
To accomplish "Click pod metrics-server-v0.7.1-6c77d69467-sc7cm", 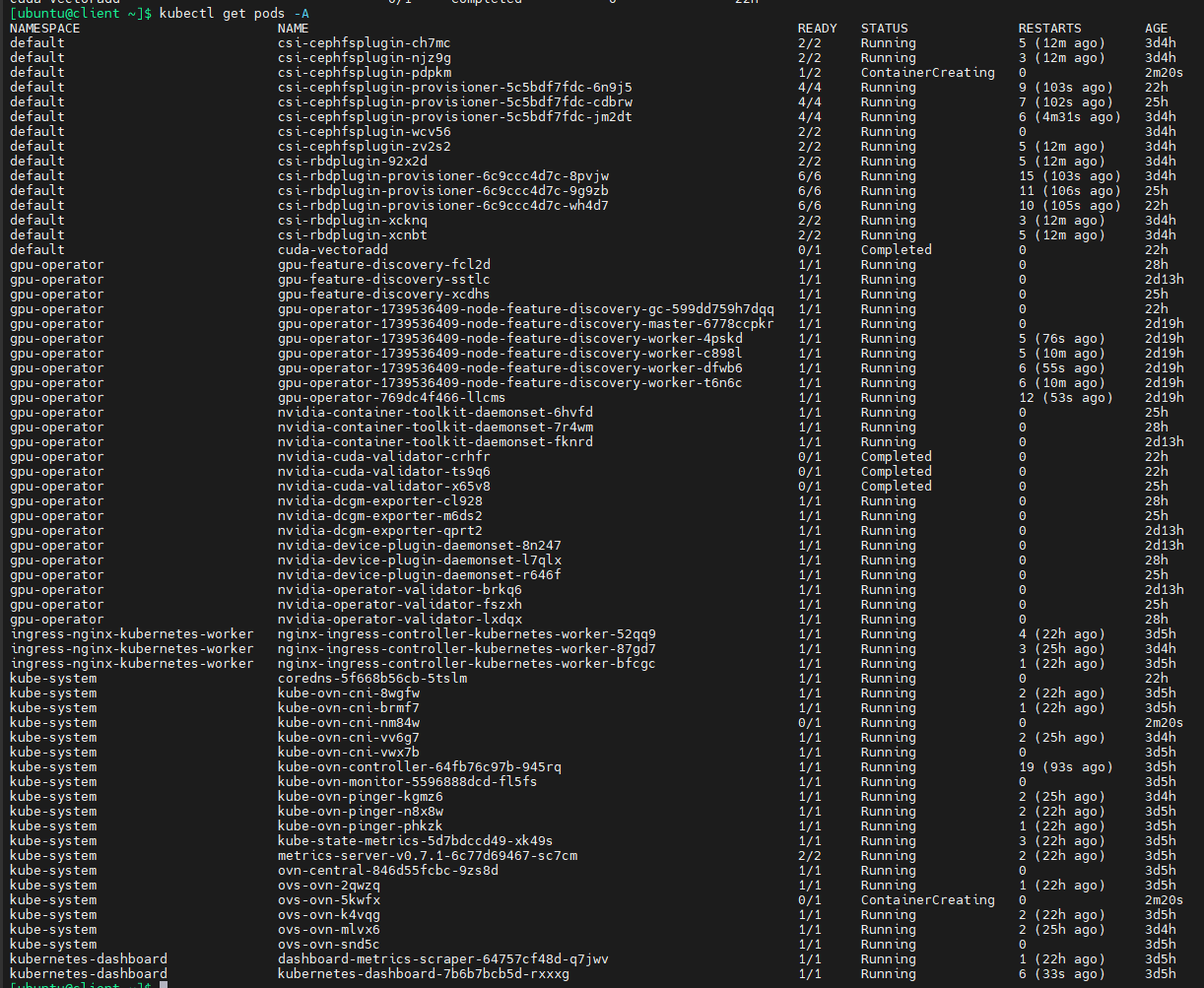I will click(428, 856).
